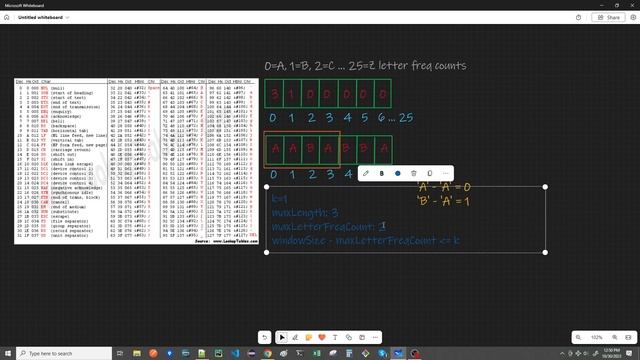The width and height of the screenshot is (640, 360).
Task: Toggle bold on the selected text box
Action: click(x=382, y=173)
